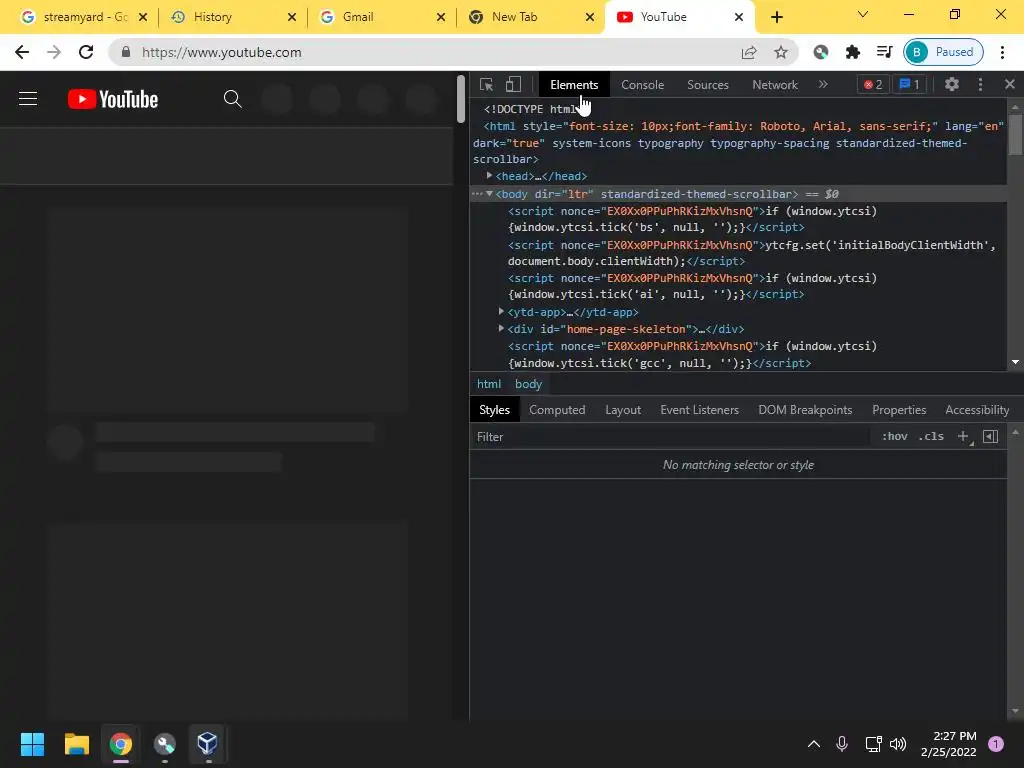
Task: Expand the head element node
Action: pos(489,176)
